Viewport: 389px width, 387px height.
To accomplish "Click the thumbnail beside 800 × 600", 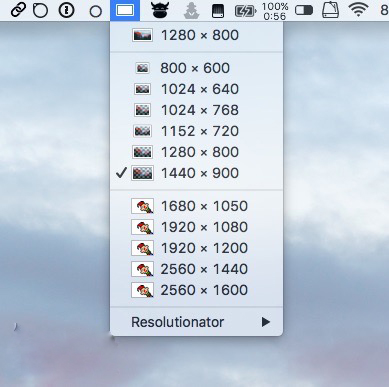I will 142,68.
